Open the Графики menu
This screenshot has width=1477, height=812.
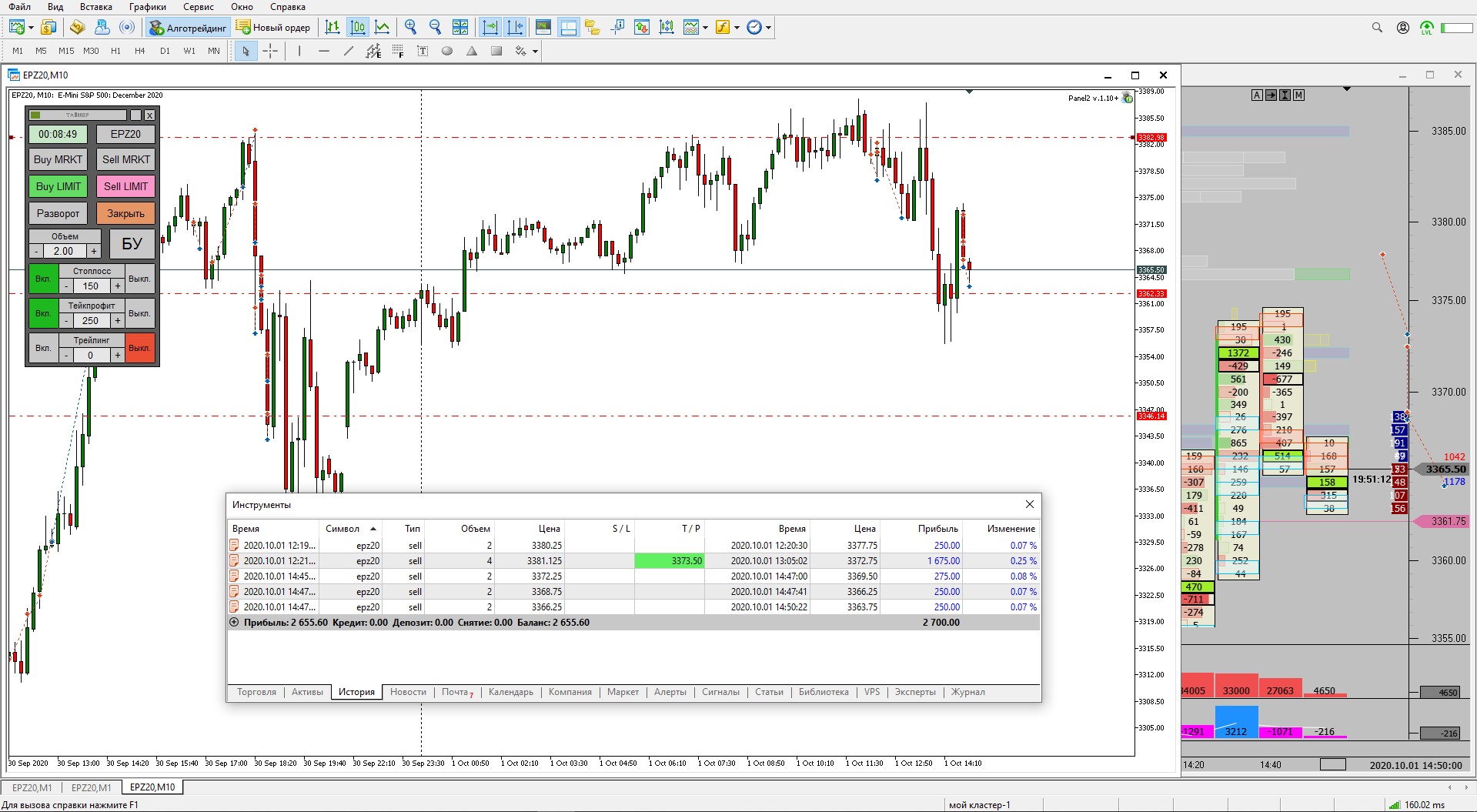(148, 7)
